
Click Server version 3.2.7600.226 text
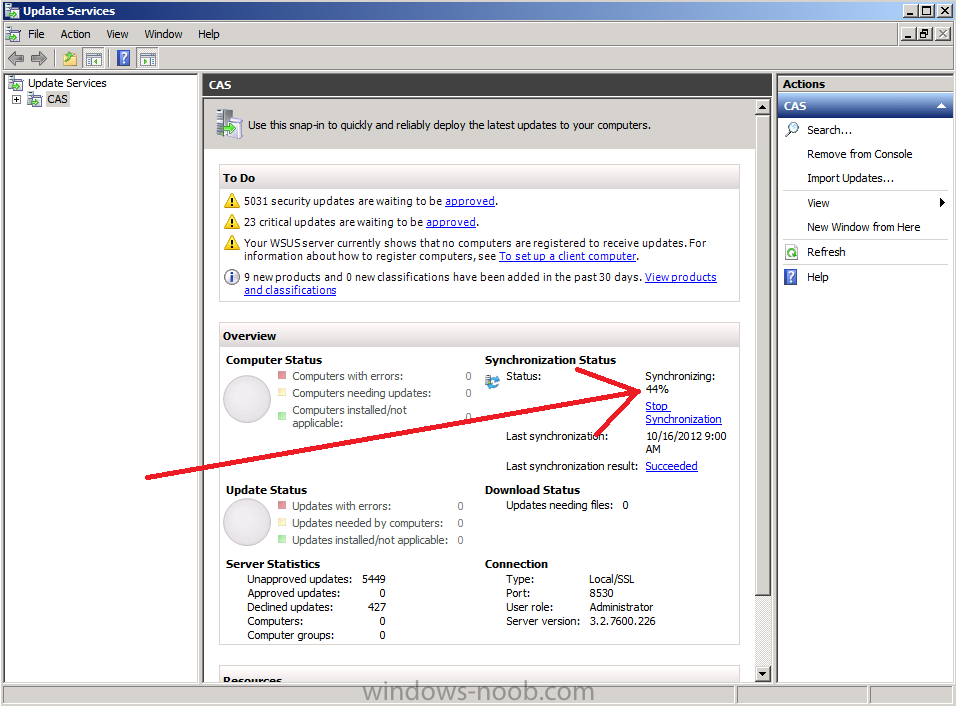[622, 621]
